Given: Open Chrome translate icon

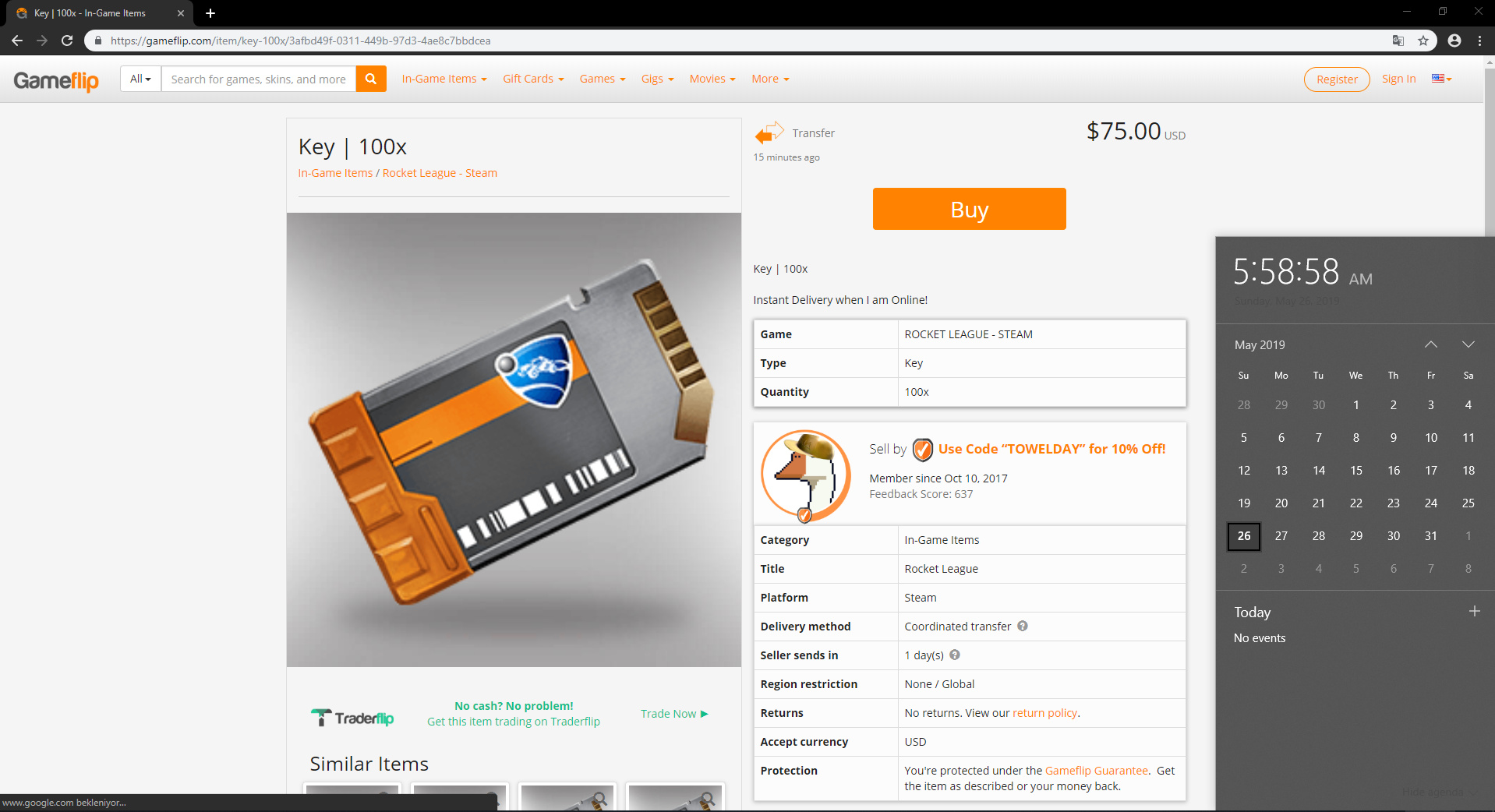Looking at the screenshot, I should click(1398, 41).
